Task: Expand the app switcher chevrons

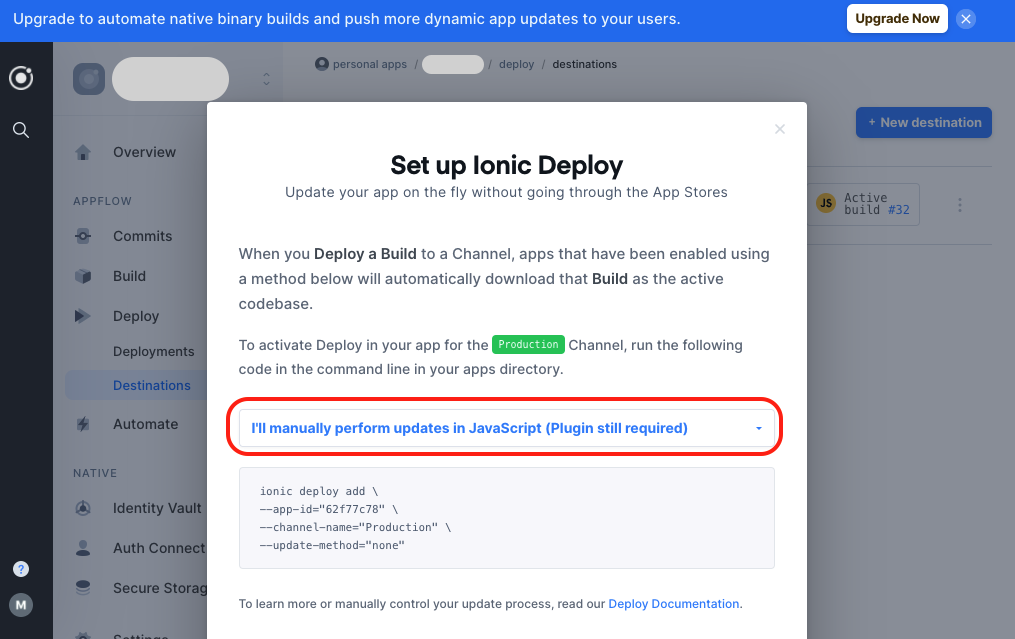Action: (x=266, y=79)
